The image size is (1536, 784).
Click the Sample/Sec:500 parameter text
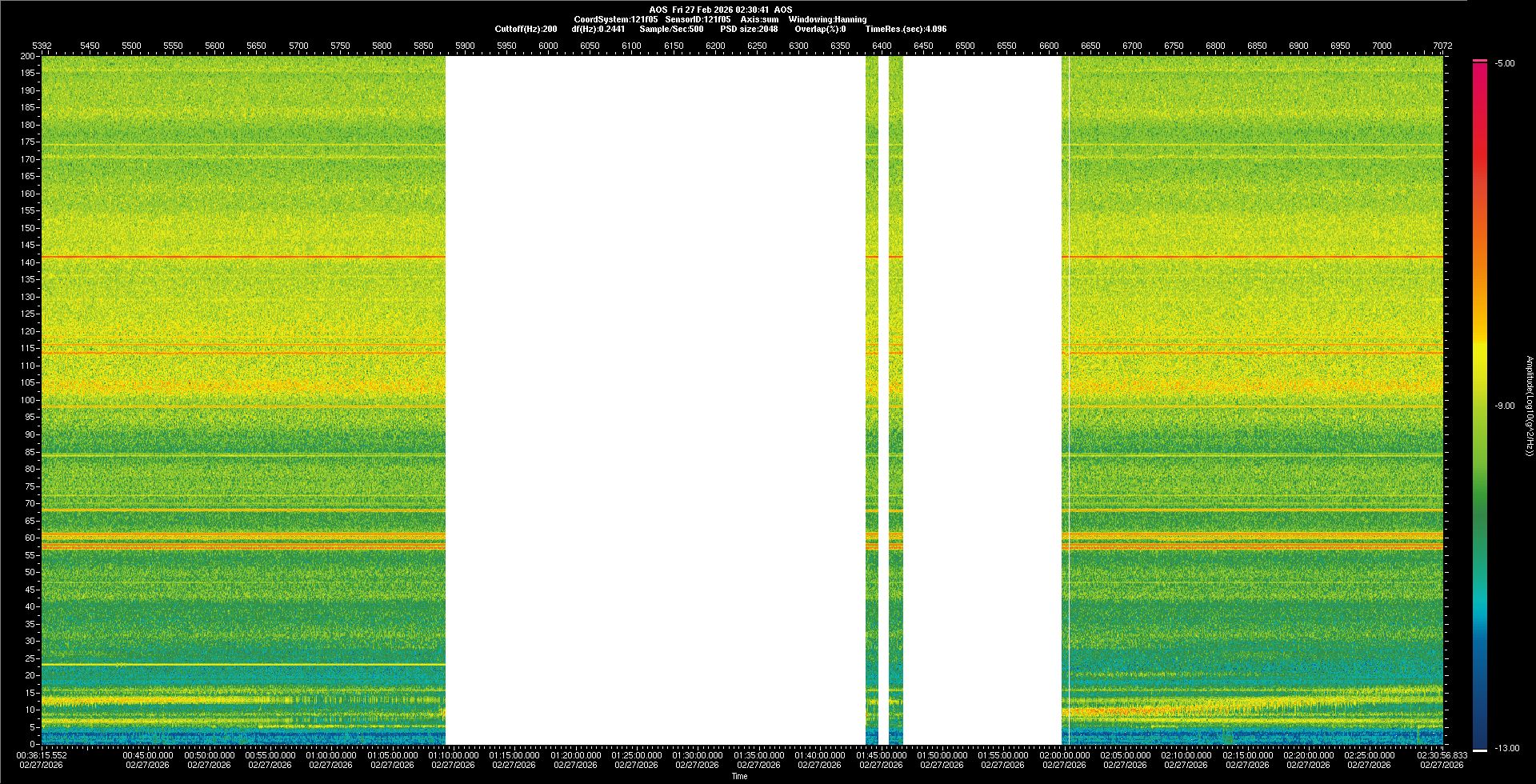(x=671, y=29)
